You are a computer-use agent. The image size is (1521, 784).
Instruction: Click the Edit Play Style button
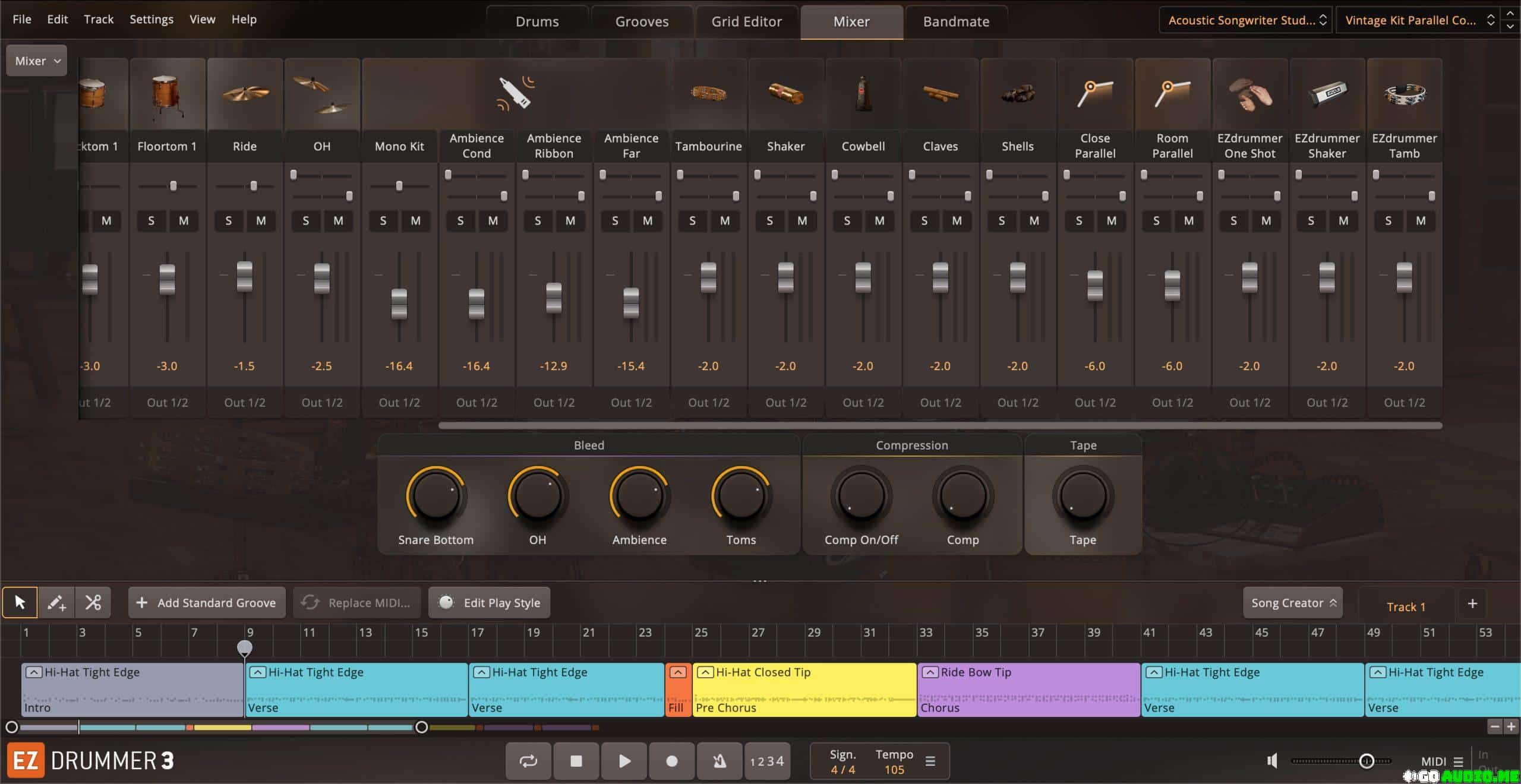click(489, 603)
